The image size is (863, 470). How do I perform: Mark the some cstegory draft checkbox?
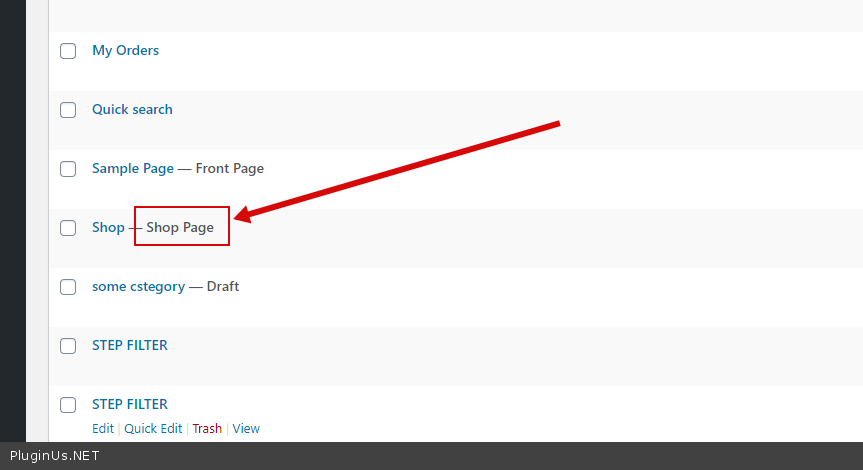(x=68, y=287)
